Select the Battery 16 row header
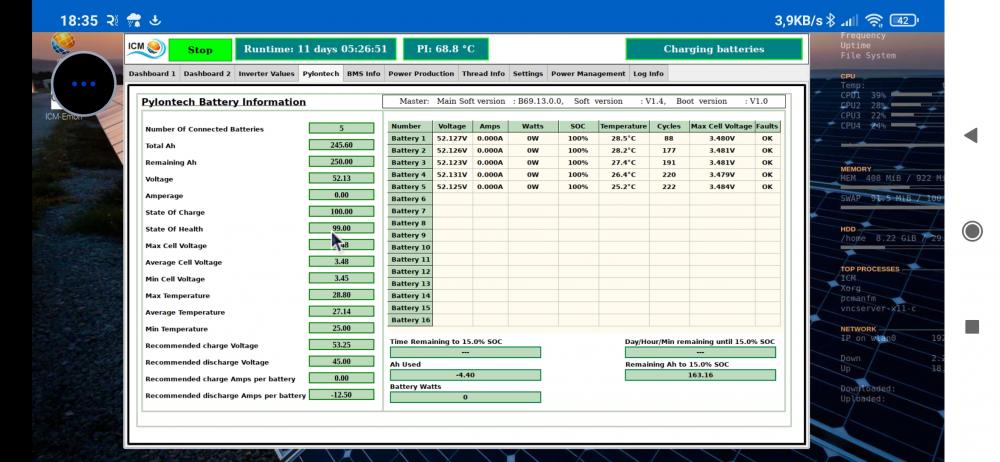 (x=410, y=320)
